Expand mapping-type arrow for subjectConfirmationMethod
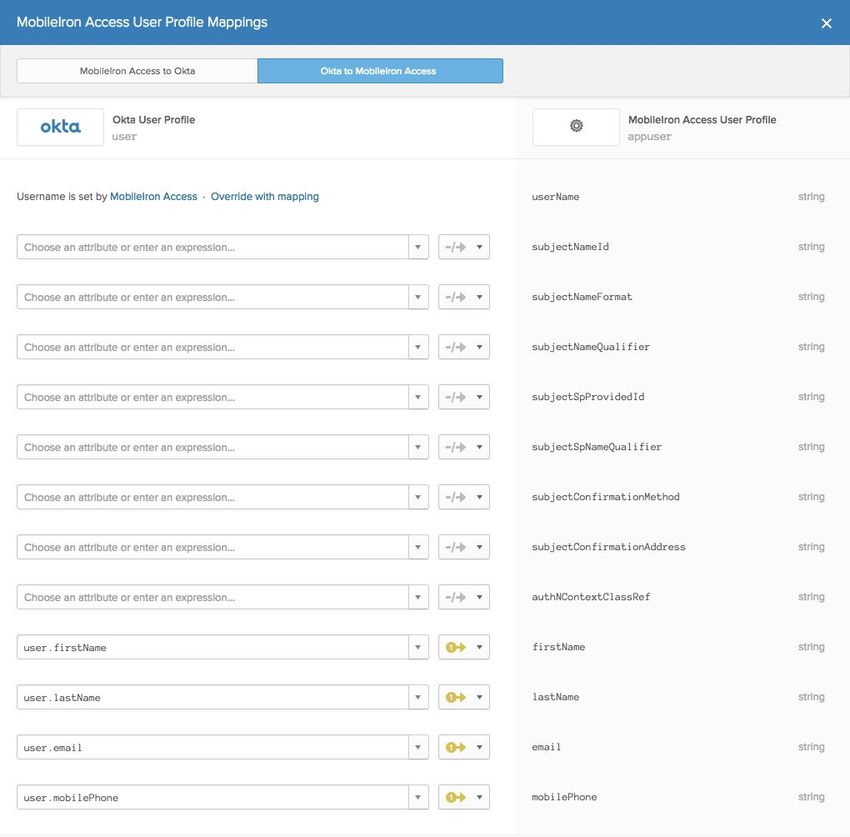 tap(480, 497)
